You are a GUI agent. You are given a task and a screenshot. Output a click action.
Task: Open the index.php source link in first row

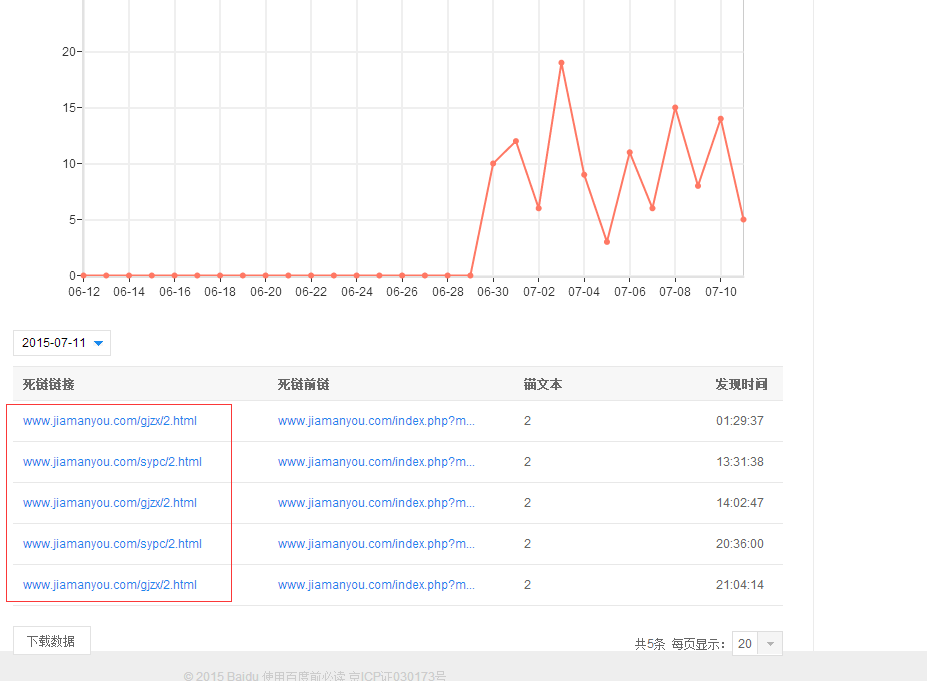[376, 421]
